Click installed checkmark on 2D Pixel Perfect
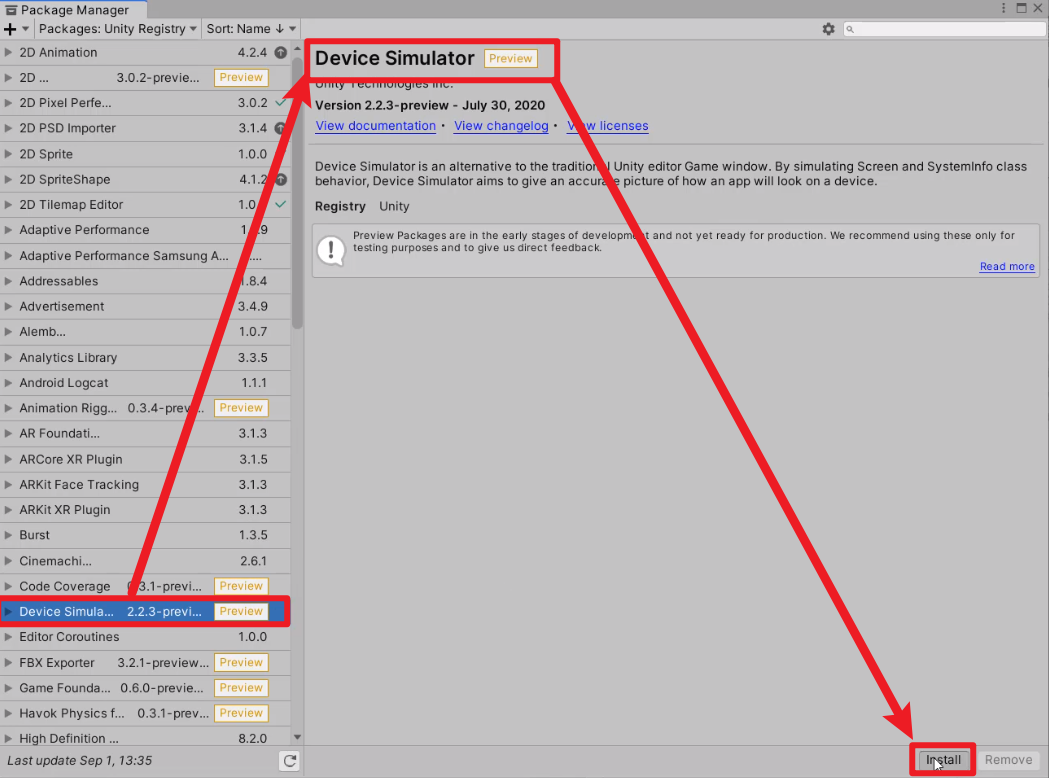Screen dimensions: 1049x778 point(281,103)
